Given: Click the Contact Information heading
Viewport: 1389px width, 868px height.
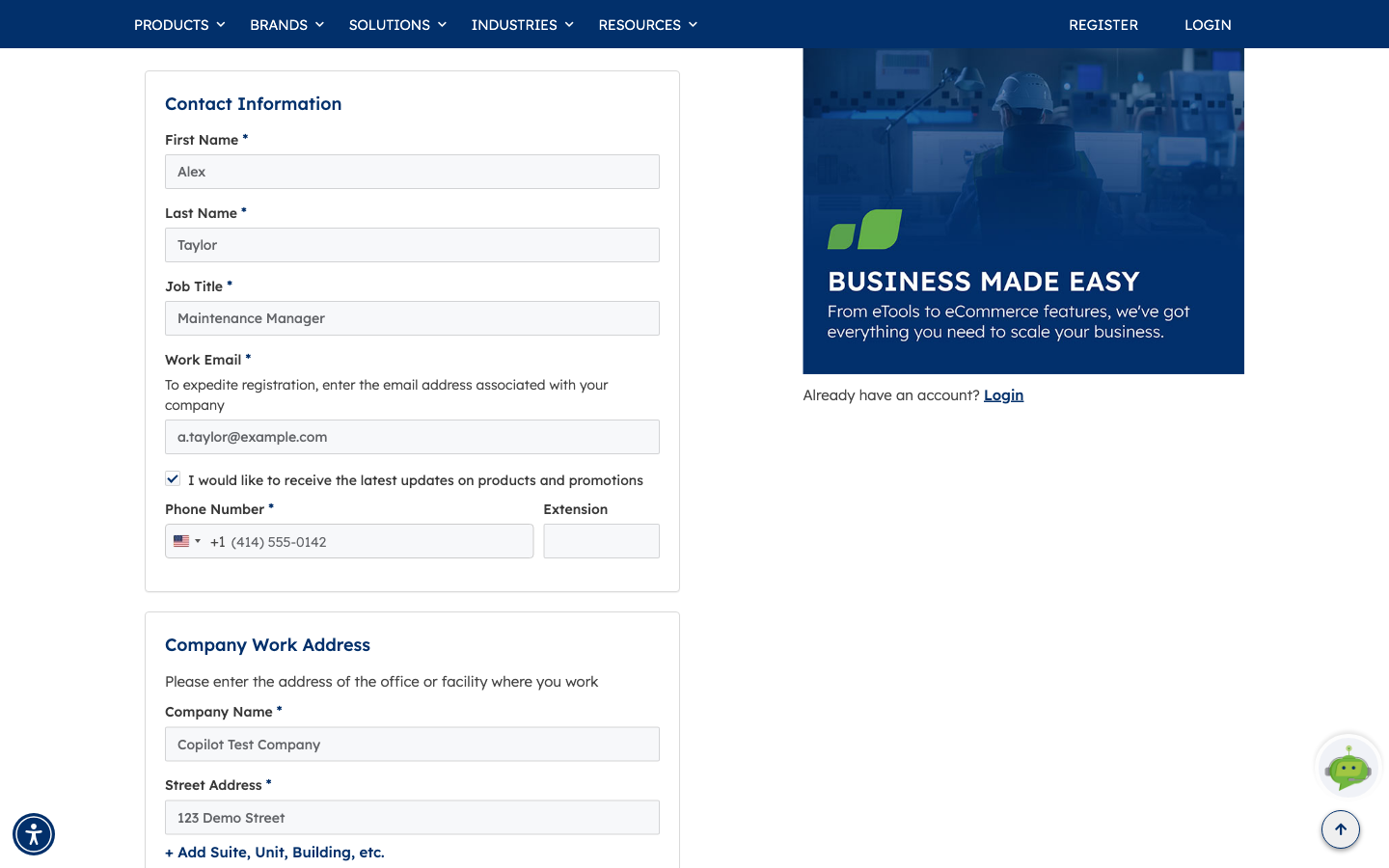Looking at the screenshot, I should (x=254, y=104).
